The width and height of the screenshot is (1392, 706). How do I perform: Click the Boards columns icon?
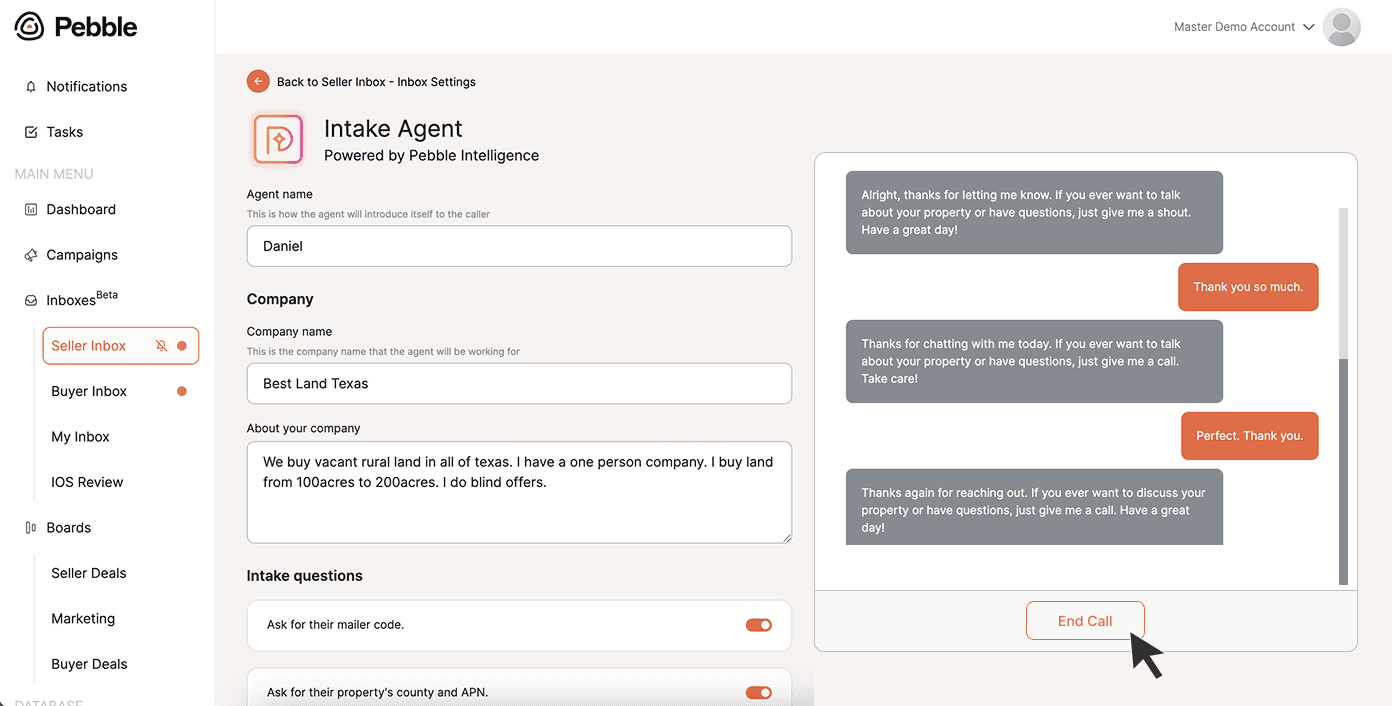pos(31,528)
